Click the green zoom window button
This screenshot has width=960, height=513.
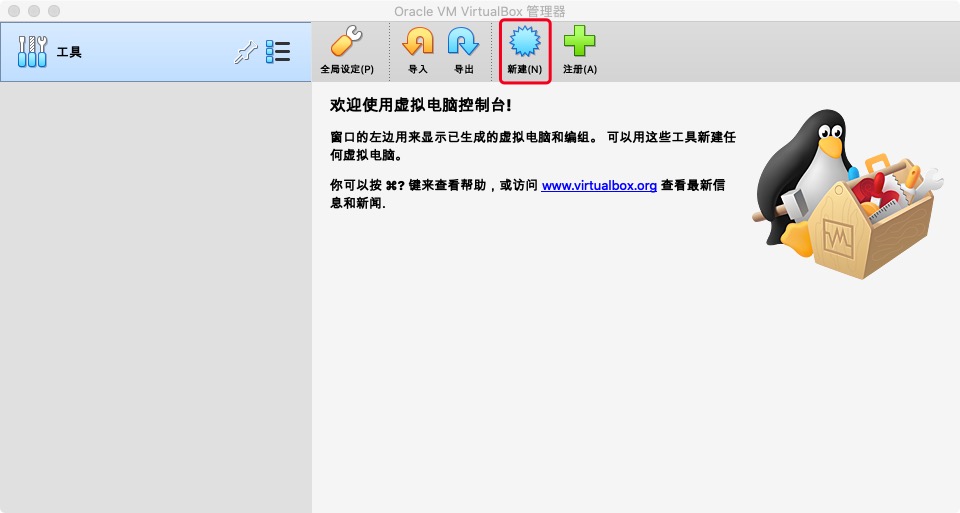(54, 11)
